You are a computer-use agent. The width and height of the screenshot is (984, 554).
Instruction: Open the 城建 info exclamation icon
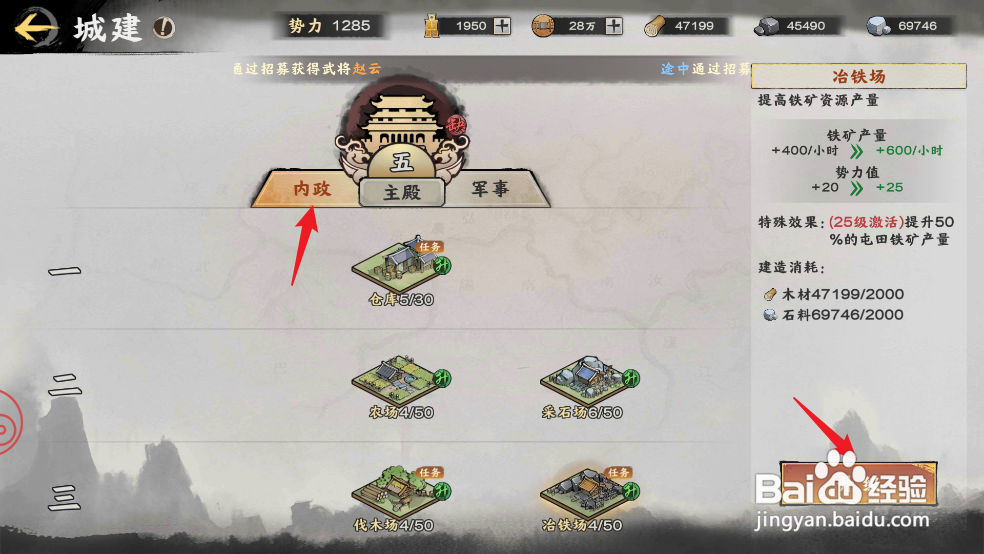[x=164, y=27]
